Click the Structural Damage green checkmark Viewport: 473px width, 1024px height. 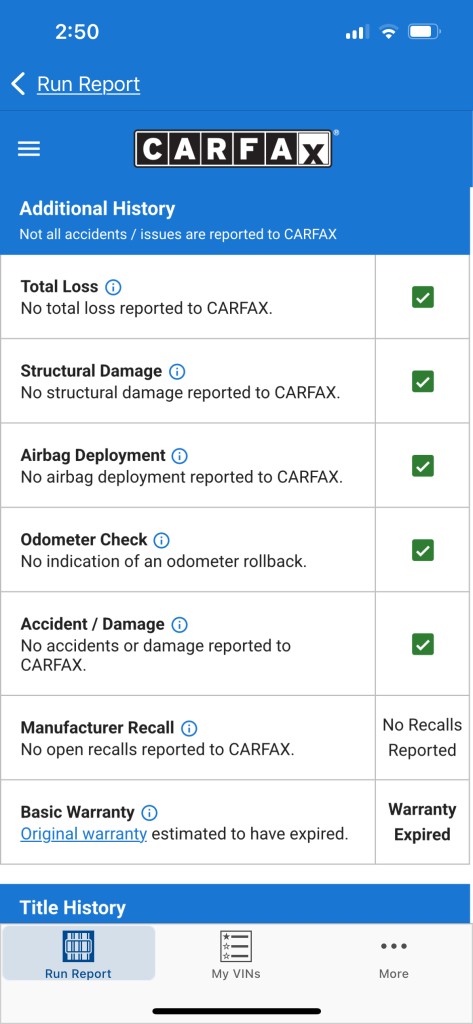pos(423,381)
